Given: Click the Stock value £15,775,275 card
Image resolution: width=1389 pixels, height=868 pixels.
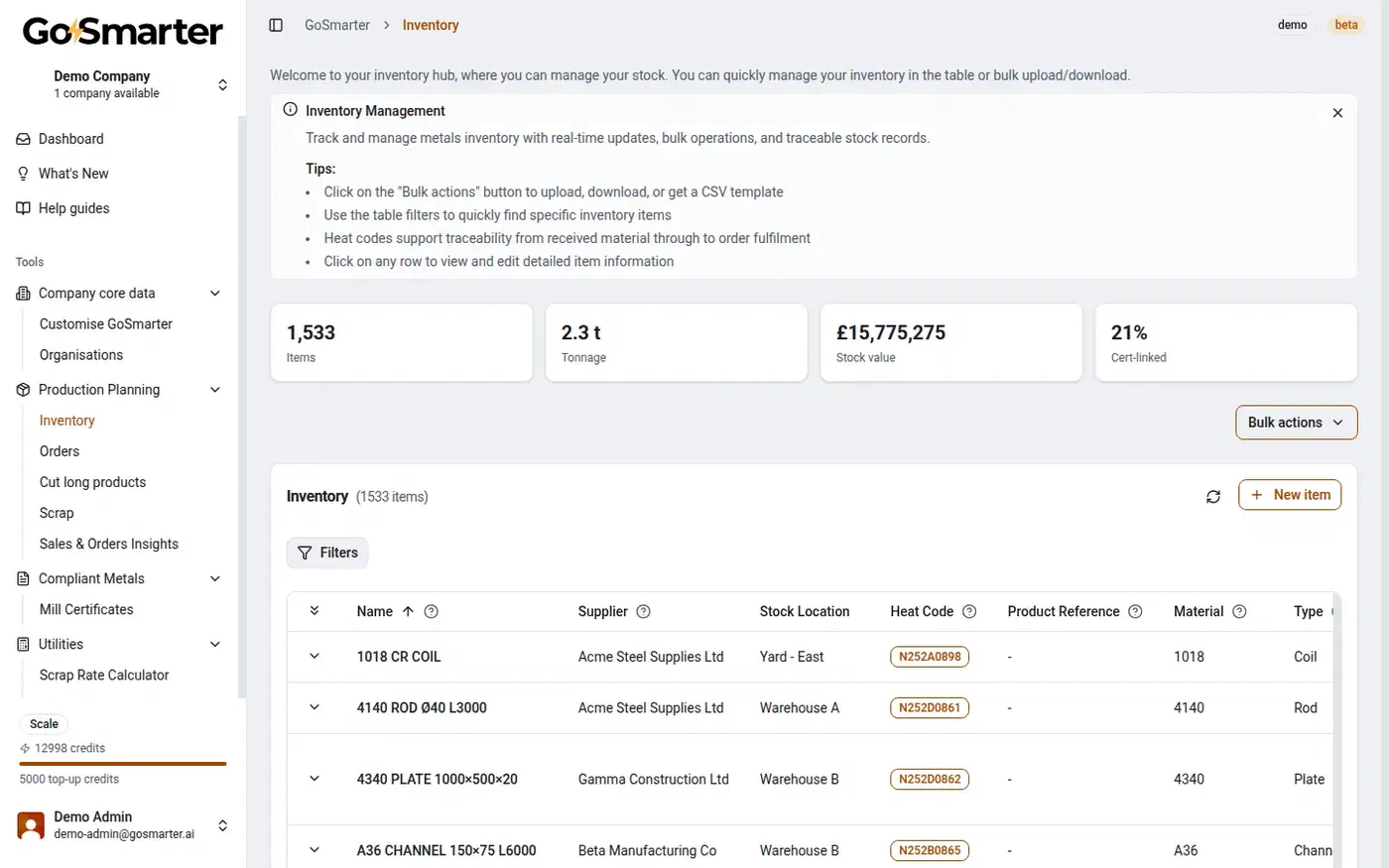Looking at the screenshot, I should 951,342.
